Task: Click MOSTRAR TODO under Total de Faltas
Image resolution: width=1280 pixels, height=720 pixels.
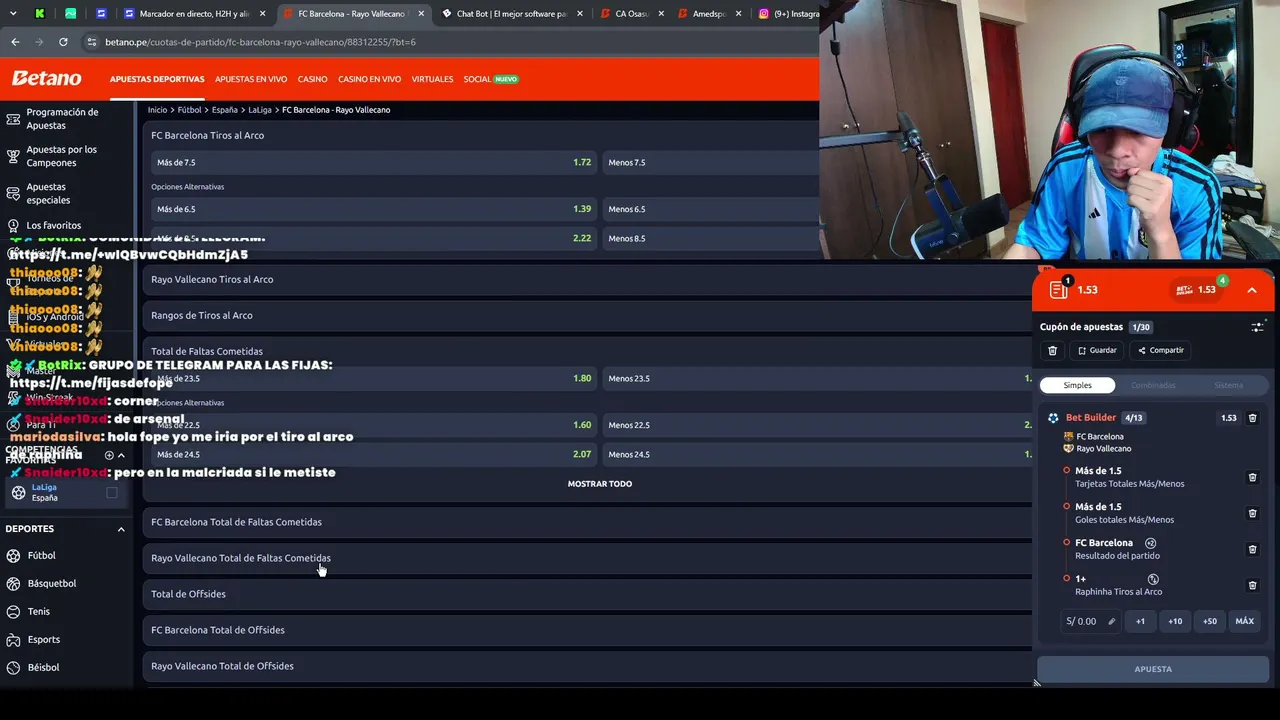Action: click(x=600, y=484)
